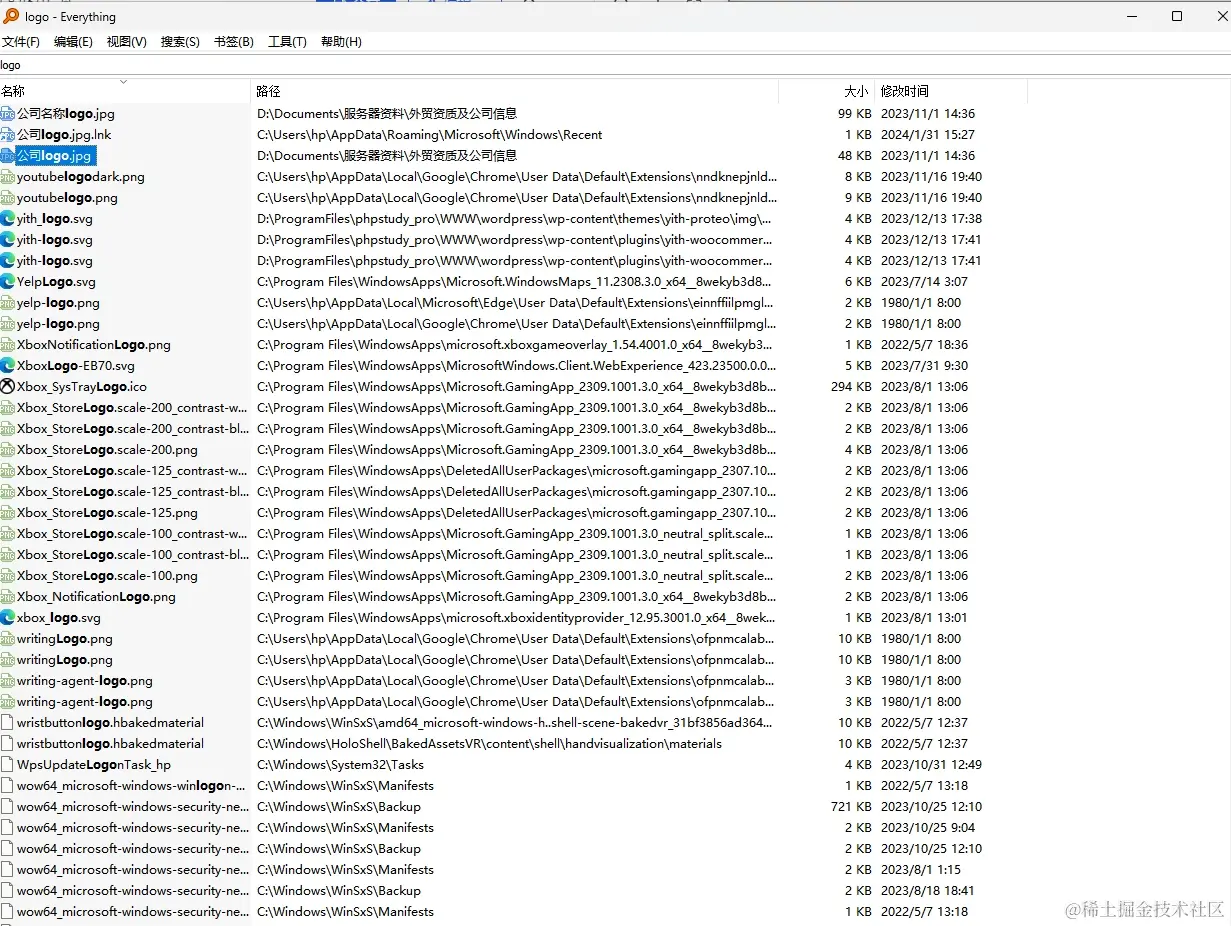Click the date 2023/8/1 1:15
The width and height of the screenshot is (1231, 926).
click(x=920, y=870)
